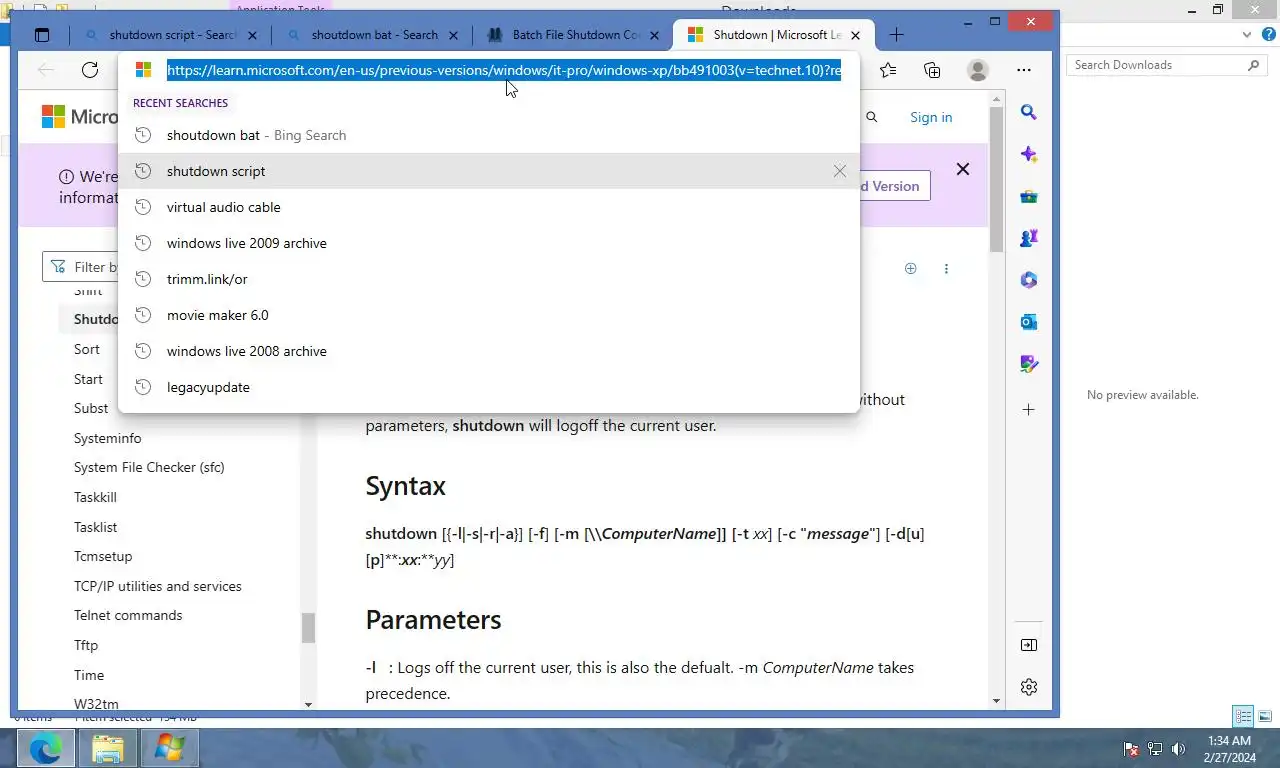Image resolution: width=1280 pixels, height=768 pixels.
Task: Open System File Checker (sfc) entry
Action: click(149, 467)
